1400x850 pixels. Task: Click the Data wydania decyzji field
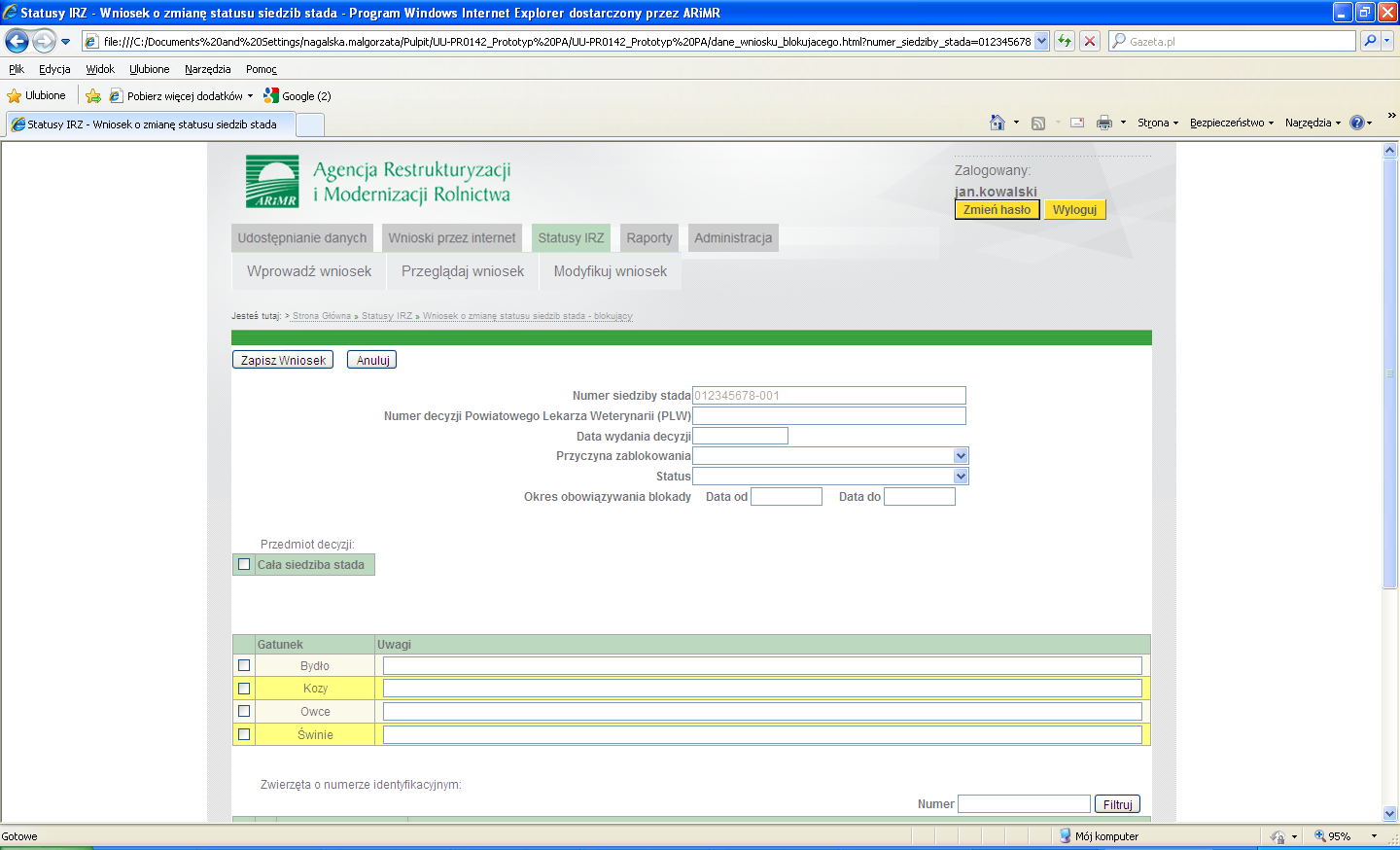coord(740,437)
